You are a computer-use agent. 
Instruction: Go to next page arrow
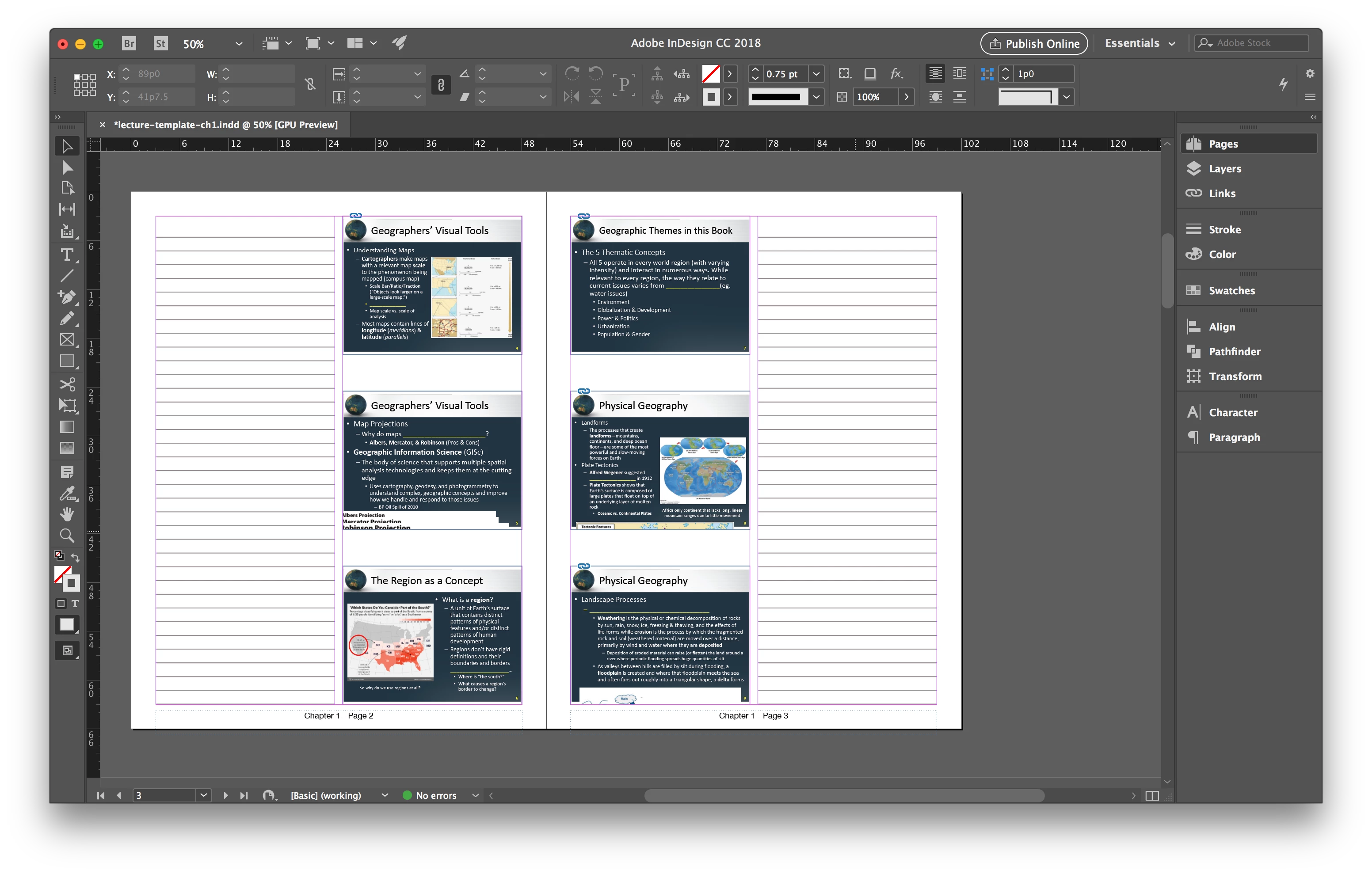(x=225, y=796)
